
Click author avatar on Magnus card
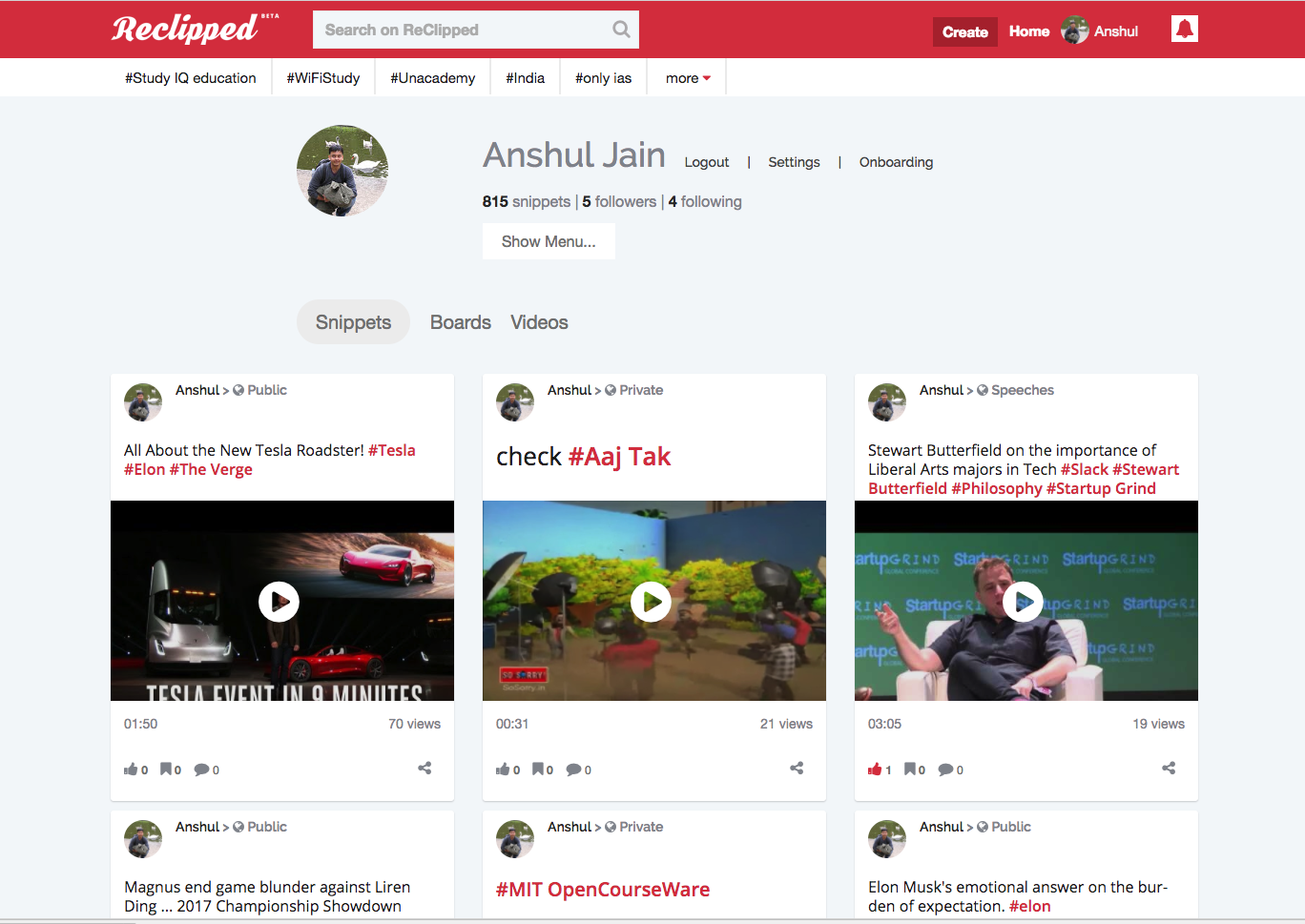(x=143, y=839)
